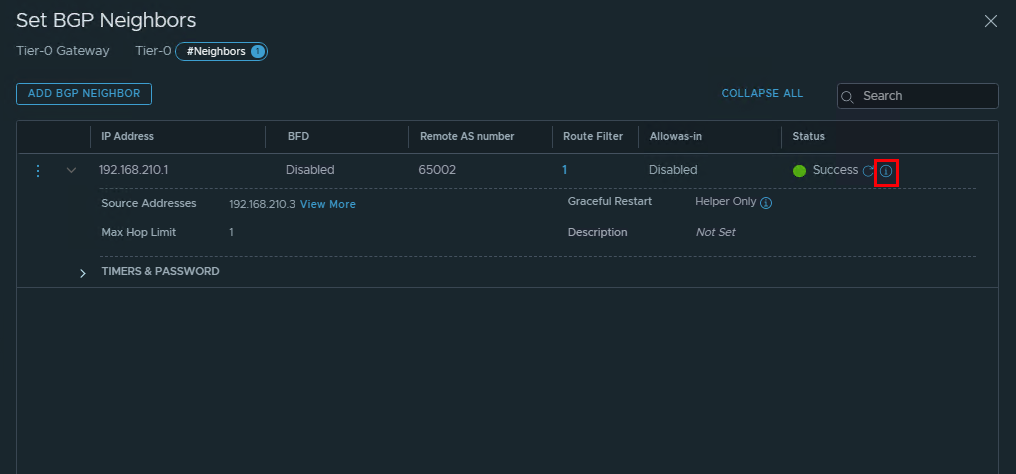The image size is (1016, 474).
Task: Click the ADD BGP NEIGHBOR button
Action: [x=84, y=93]
